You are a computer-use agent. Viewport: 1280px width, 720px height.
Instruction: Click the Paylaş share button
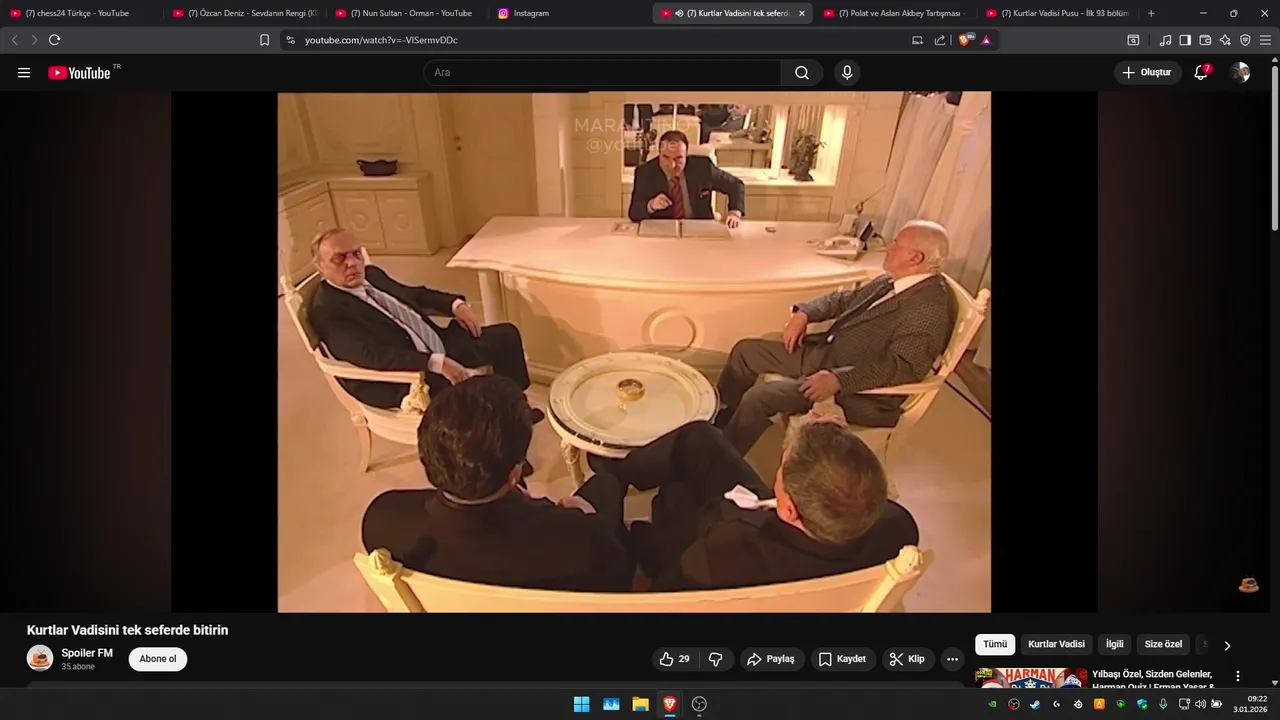[771, 659]
